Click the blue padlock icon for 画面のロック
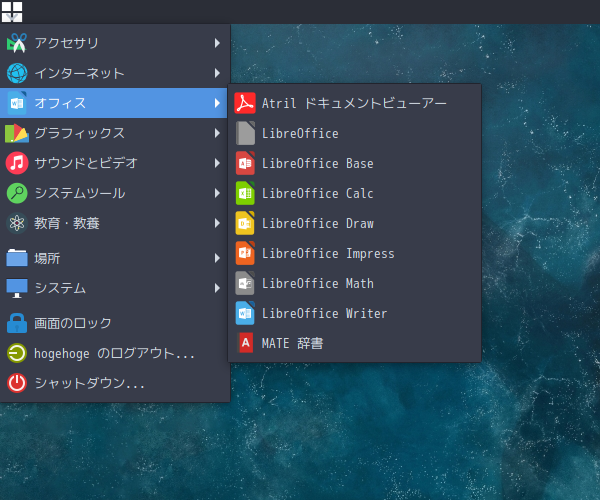Viewport: 600px width, 500px height. [x=17, y=323]
